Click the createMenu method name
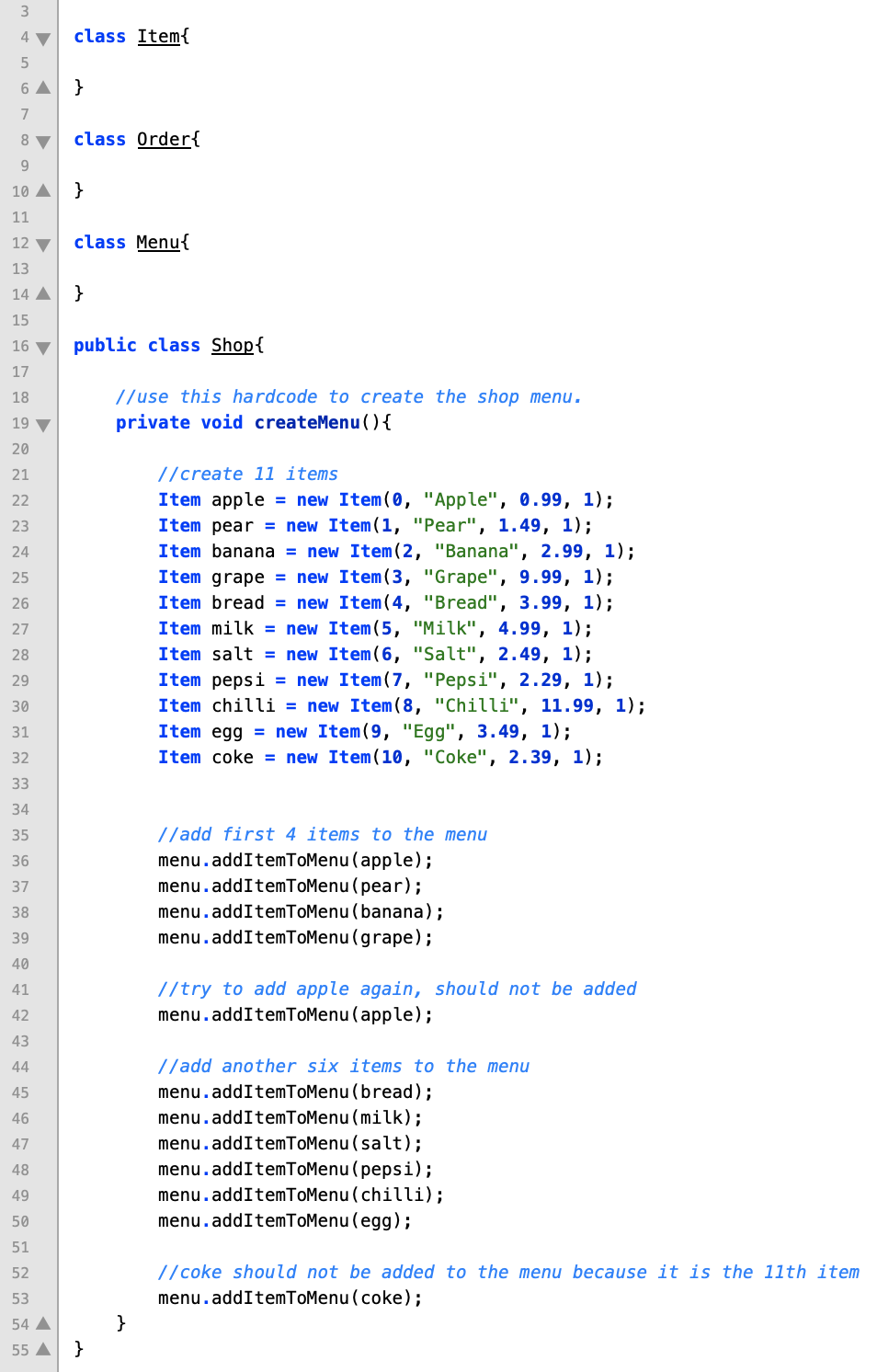Viewport: 877px width, 1372px height. coord(306,422)
